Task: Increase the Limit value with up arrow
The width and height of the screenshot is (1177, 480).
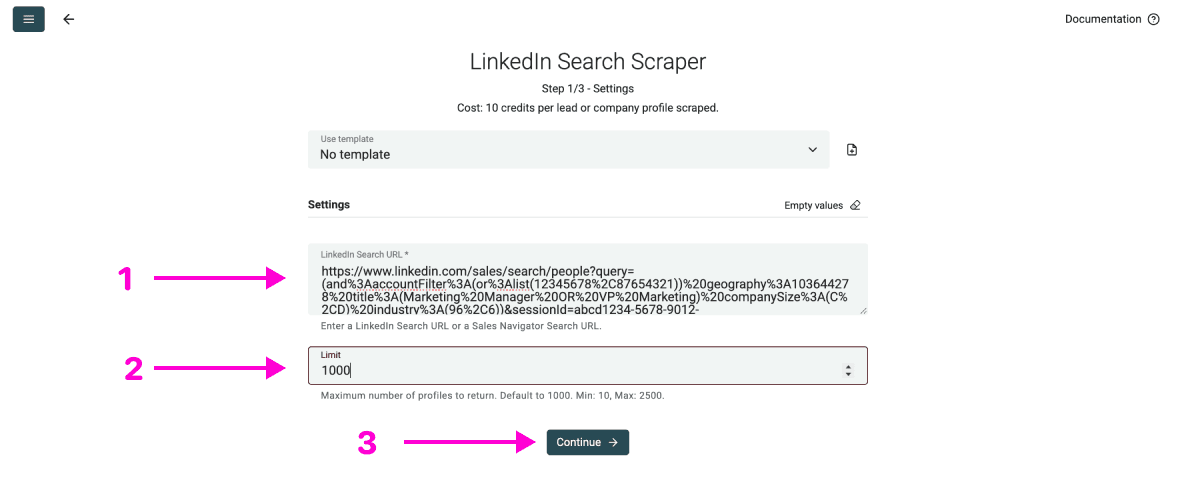Action: click(x=848, y=367)
